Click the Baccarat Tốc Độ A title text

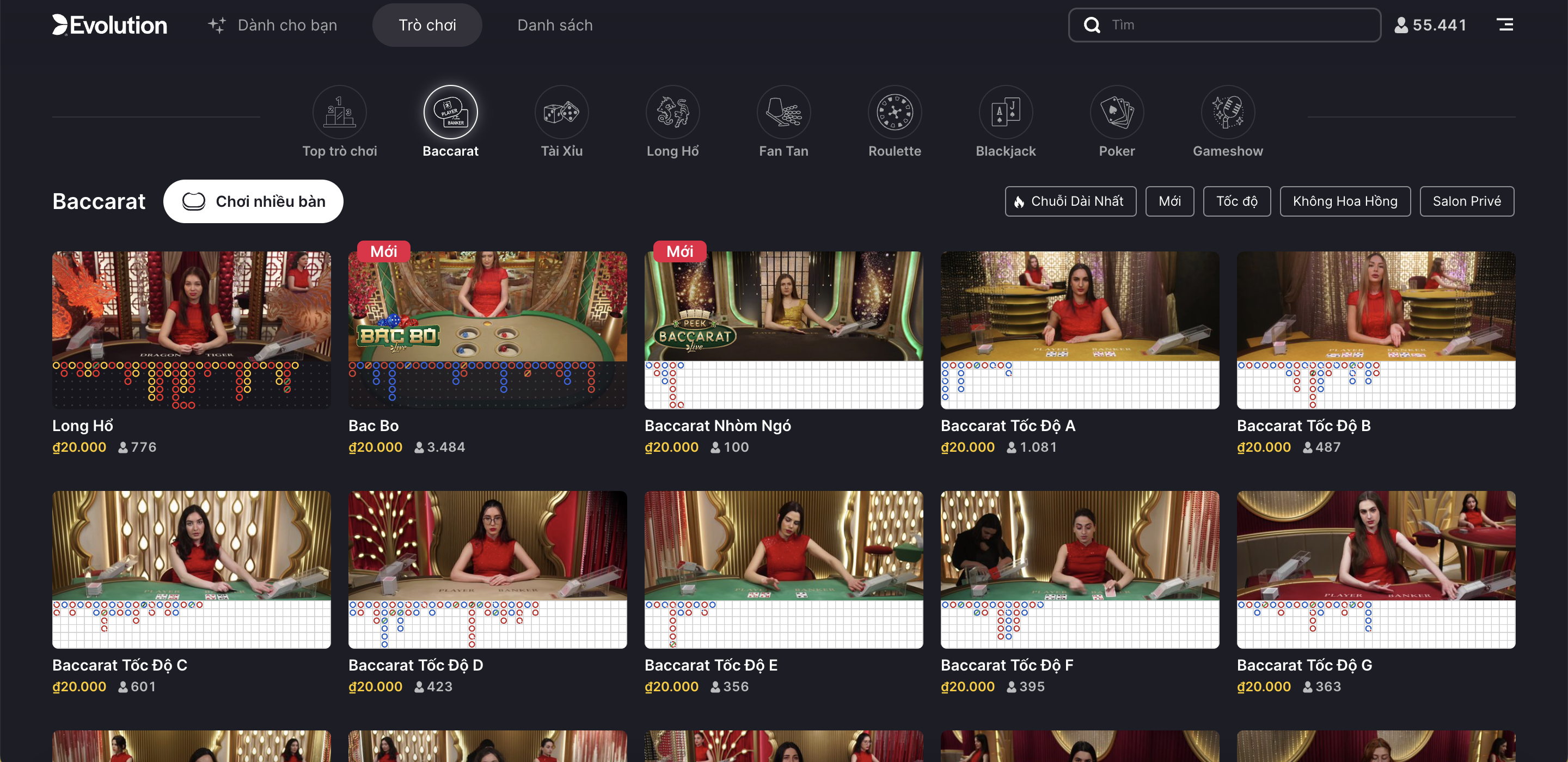click(x=1008, y=426)
